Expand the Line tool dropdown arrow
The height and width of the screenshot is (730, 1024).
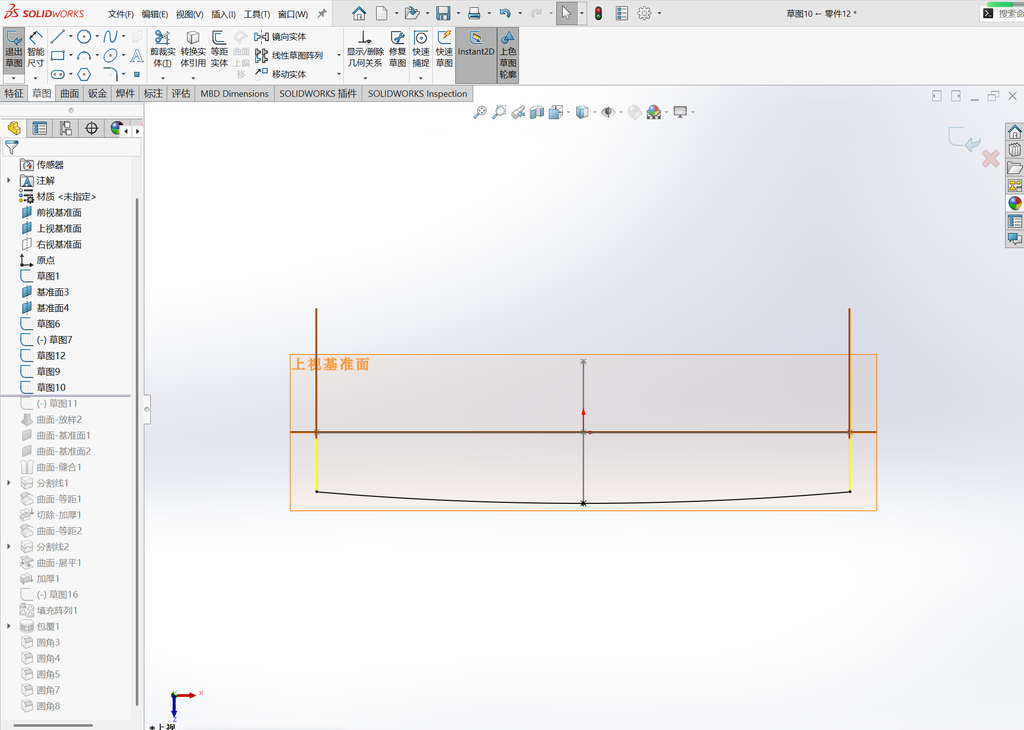point(71,37)
